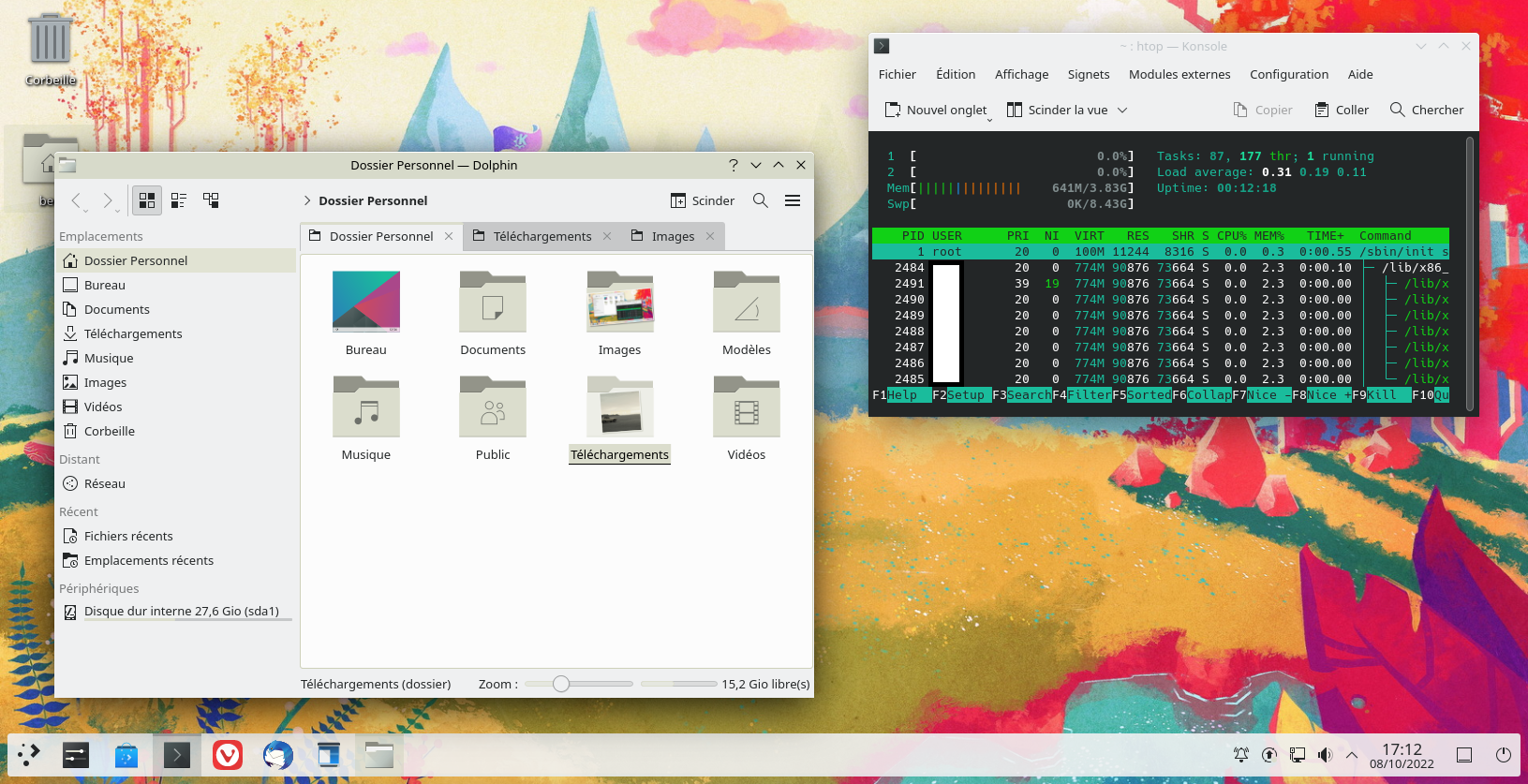Image resolution: width=1528 pixels, height=784 pixels.
Task: Open Téléchargements in the places sidebar
Action: [x=176, y=333]
